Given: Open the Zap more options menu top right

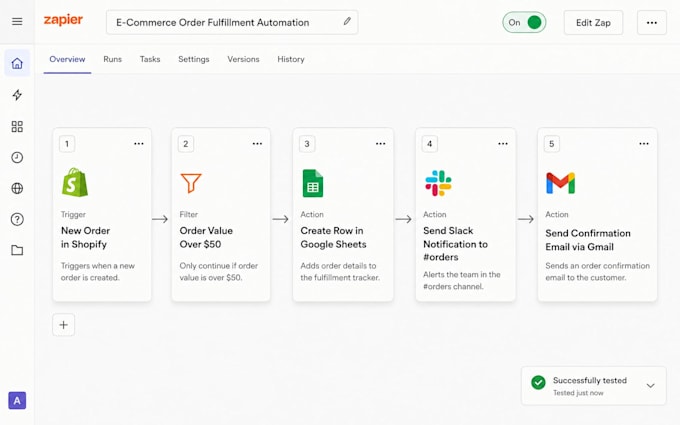Looking at the screenshot, I should (x=652, y=23).
